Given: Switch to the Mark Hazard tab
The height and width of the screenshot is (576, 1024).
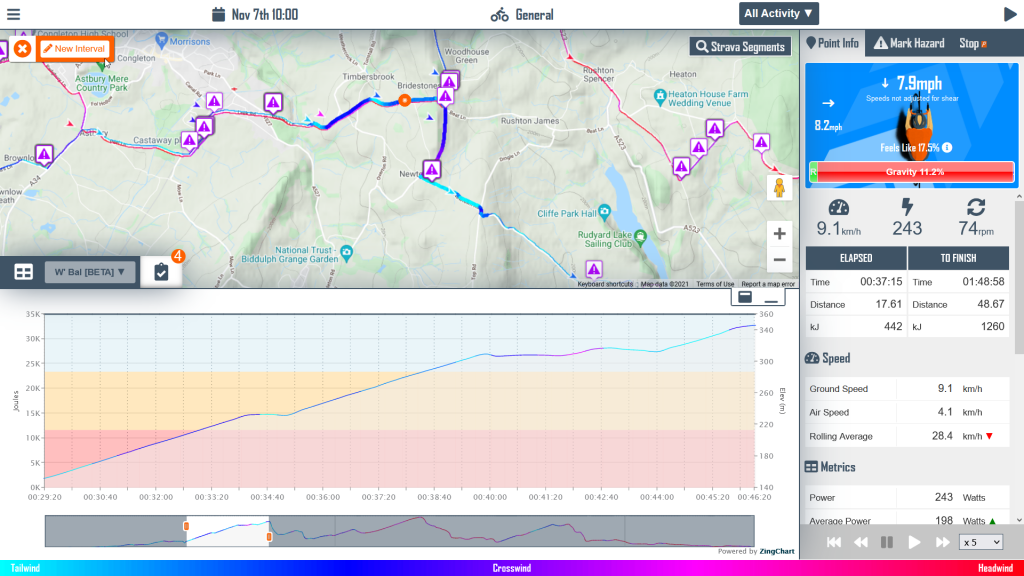Looking at the screenshot, I should click(908, 43).
